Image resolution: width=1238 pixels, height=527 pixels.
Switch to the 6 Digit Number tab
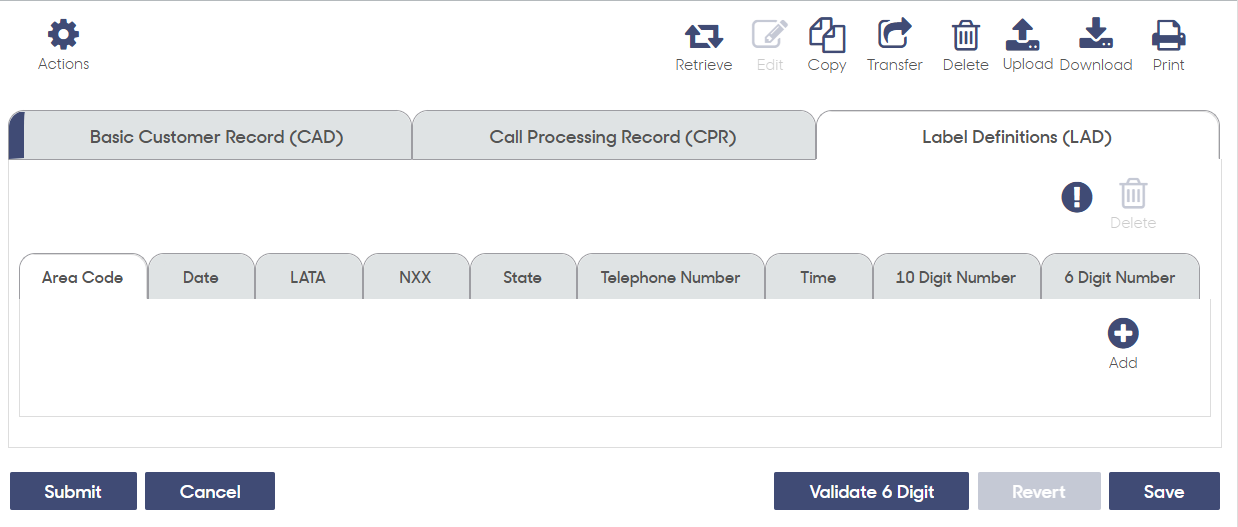1120,277
